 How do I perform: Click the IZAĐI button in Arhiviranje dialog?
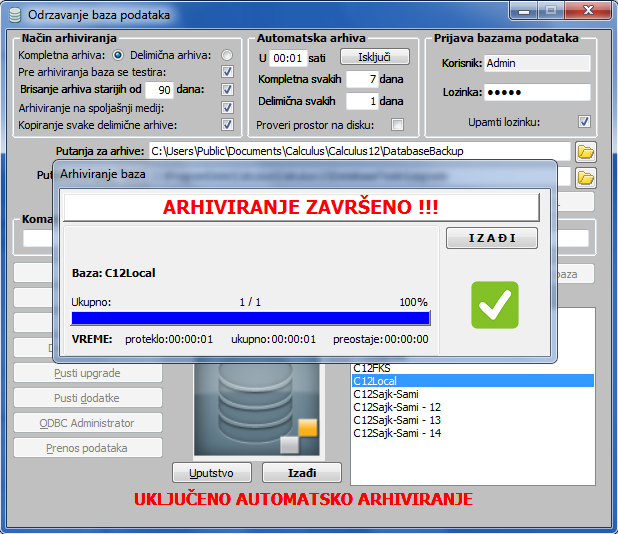coord(491,238)
